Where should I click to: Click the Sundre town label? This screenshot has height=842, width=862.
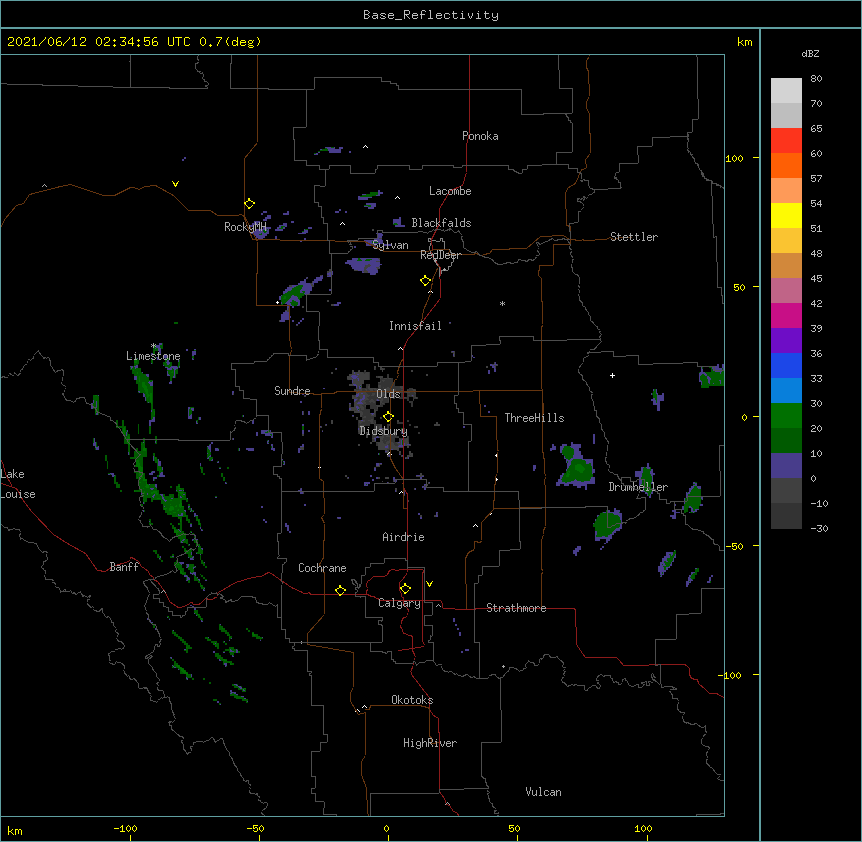(292, 391)
